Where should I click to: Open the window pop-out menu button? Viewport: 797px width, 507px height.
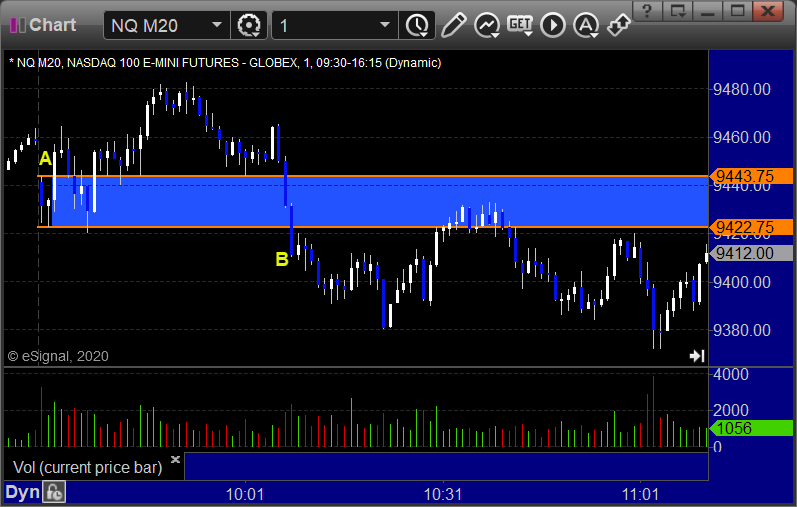point(678,10)
